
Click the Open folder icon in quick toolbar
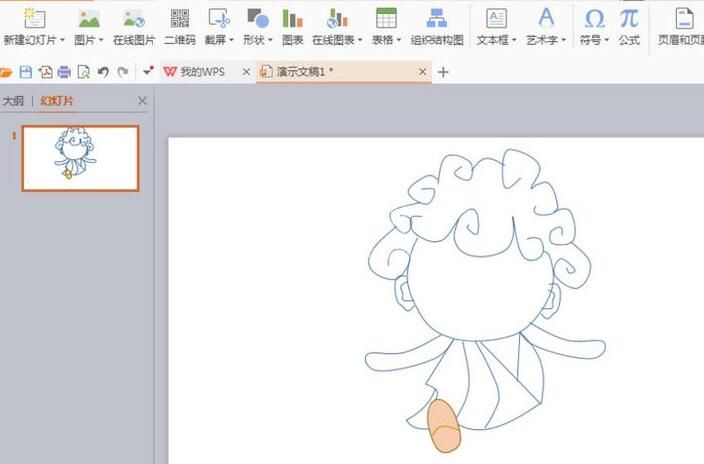pyautogui.click(x=6, y=72)
